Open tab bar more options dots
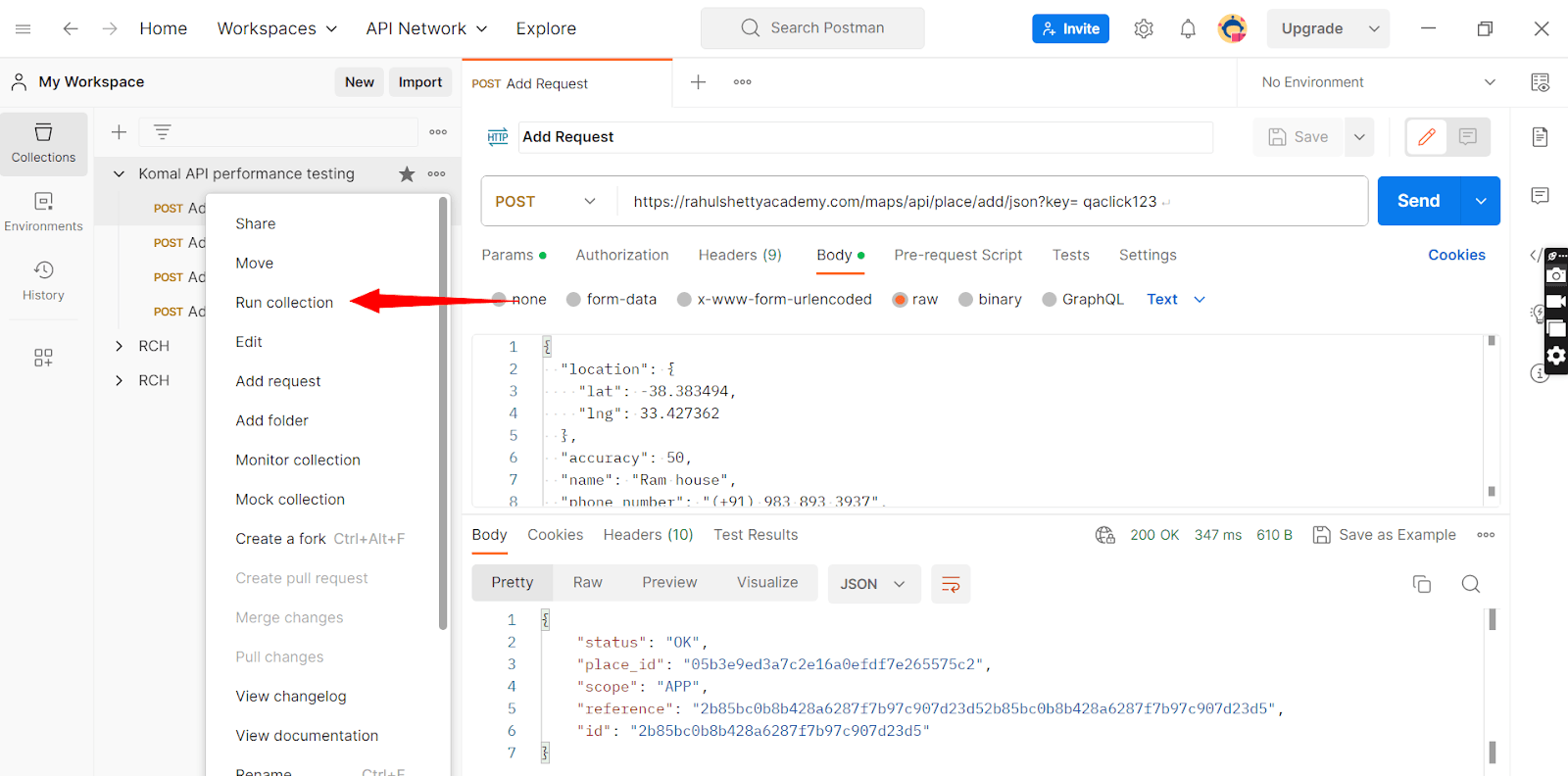1568x776 pixels. click(x=743, y=82)
